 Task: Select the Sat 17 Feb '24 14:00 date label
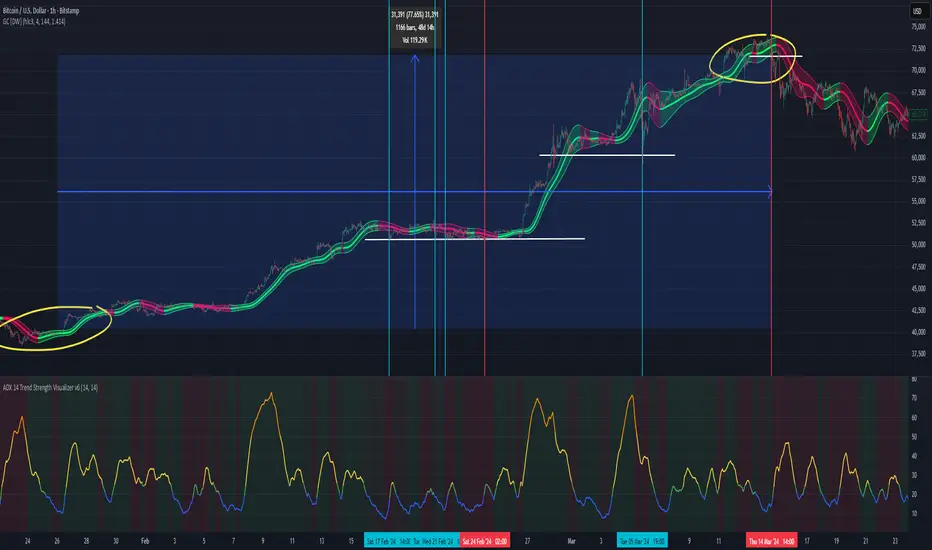[x=388, y=541]
